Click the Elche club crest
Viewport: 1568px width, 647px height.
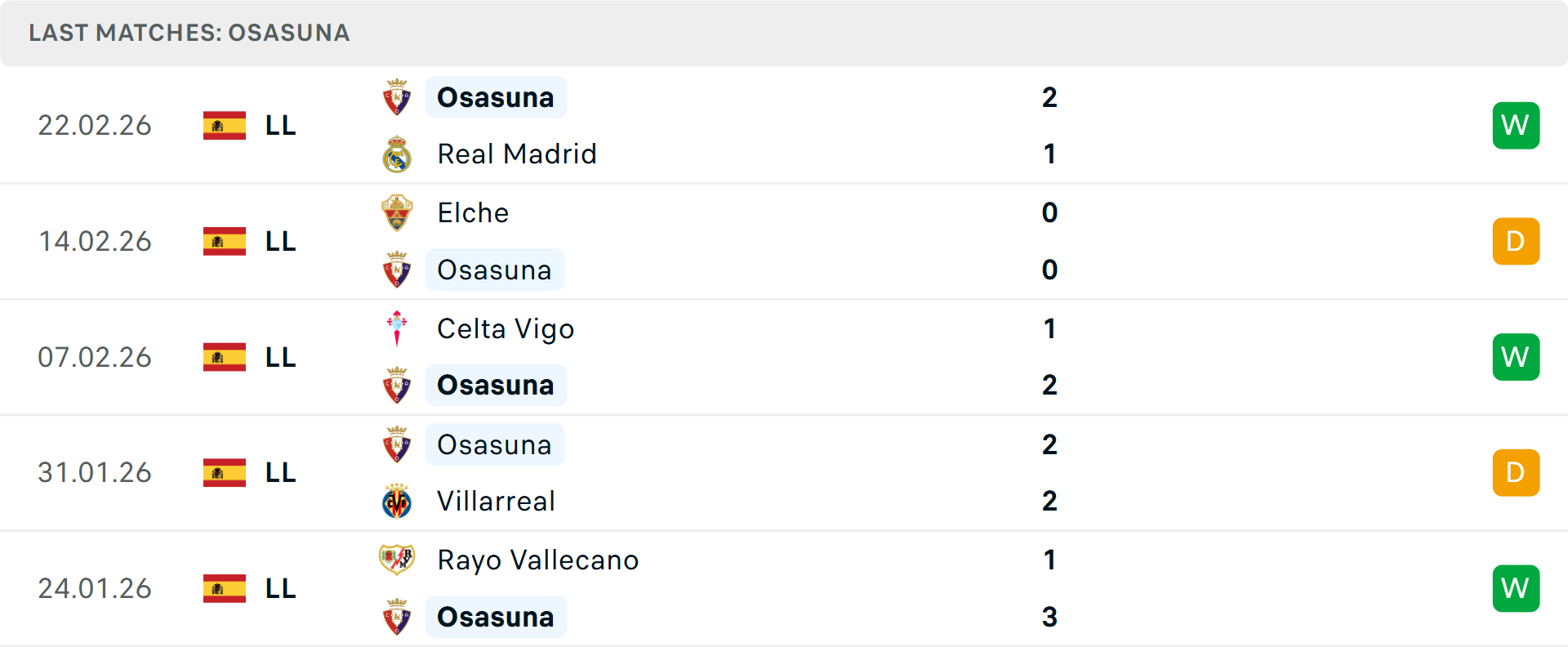[x=397, y=212]
